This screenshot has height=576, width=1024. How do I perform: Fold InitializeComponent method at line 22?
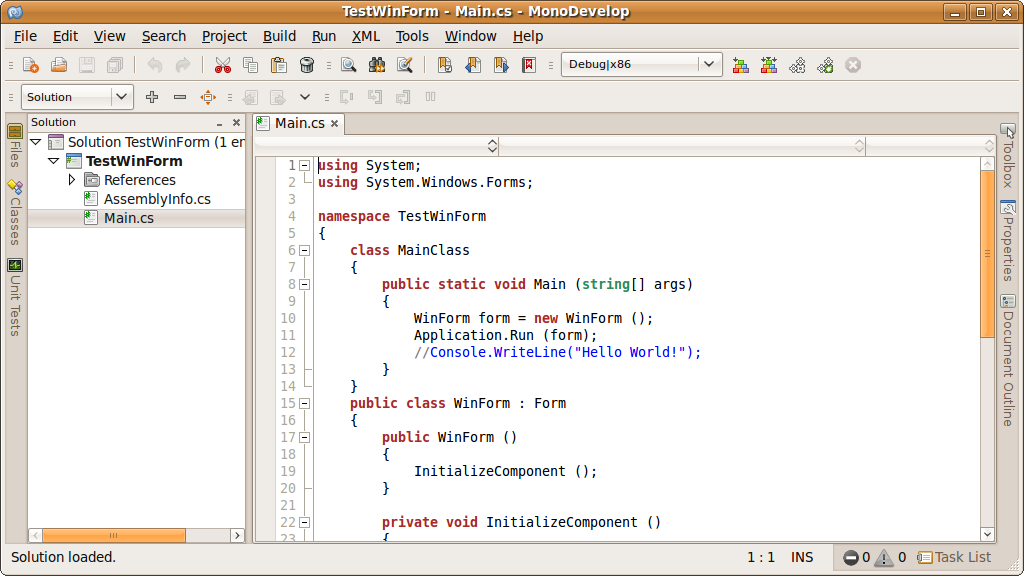click(304, 522)
